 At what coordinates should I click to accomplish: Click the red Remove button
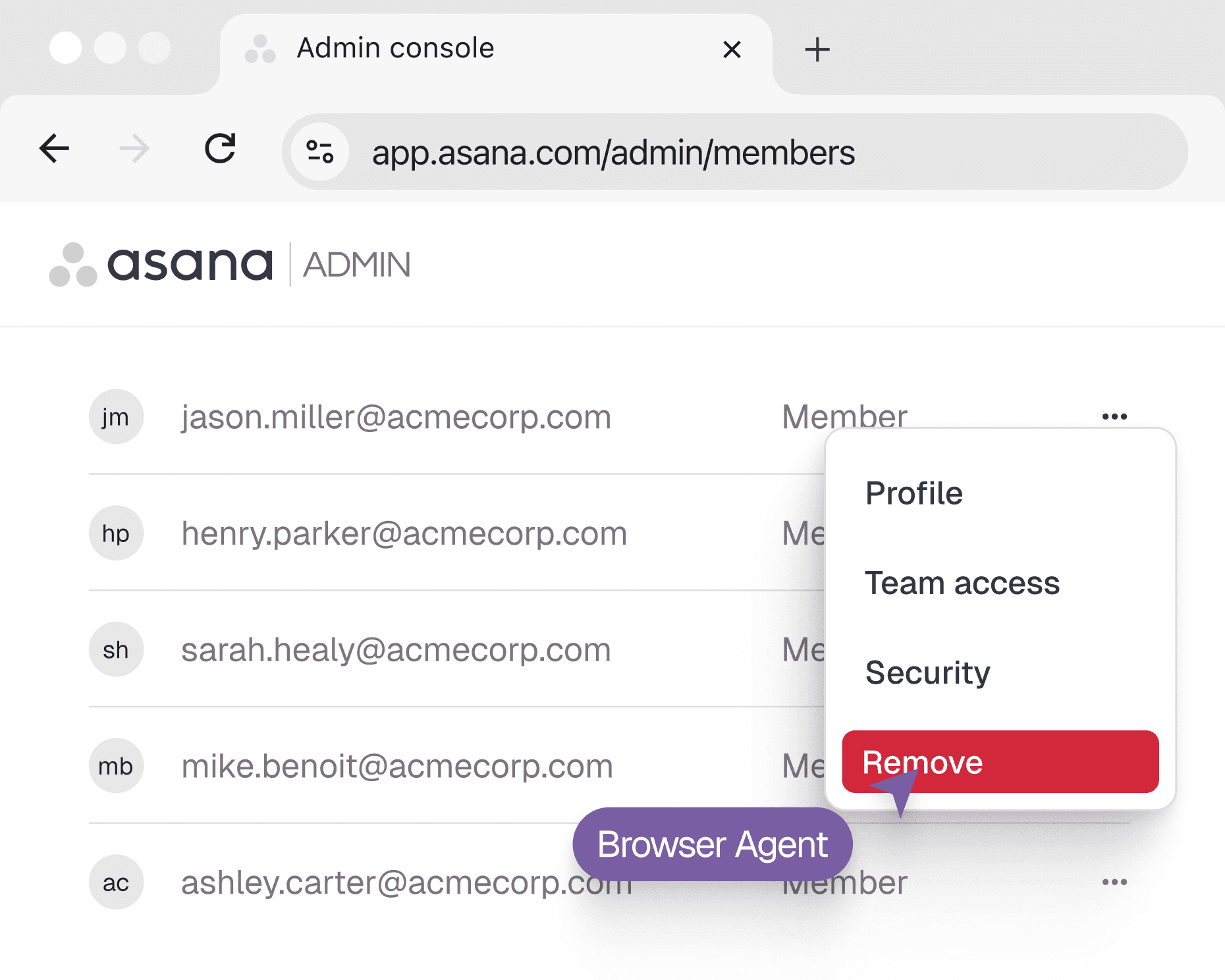tap(1000, 762)
